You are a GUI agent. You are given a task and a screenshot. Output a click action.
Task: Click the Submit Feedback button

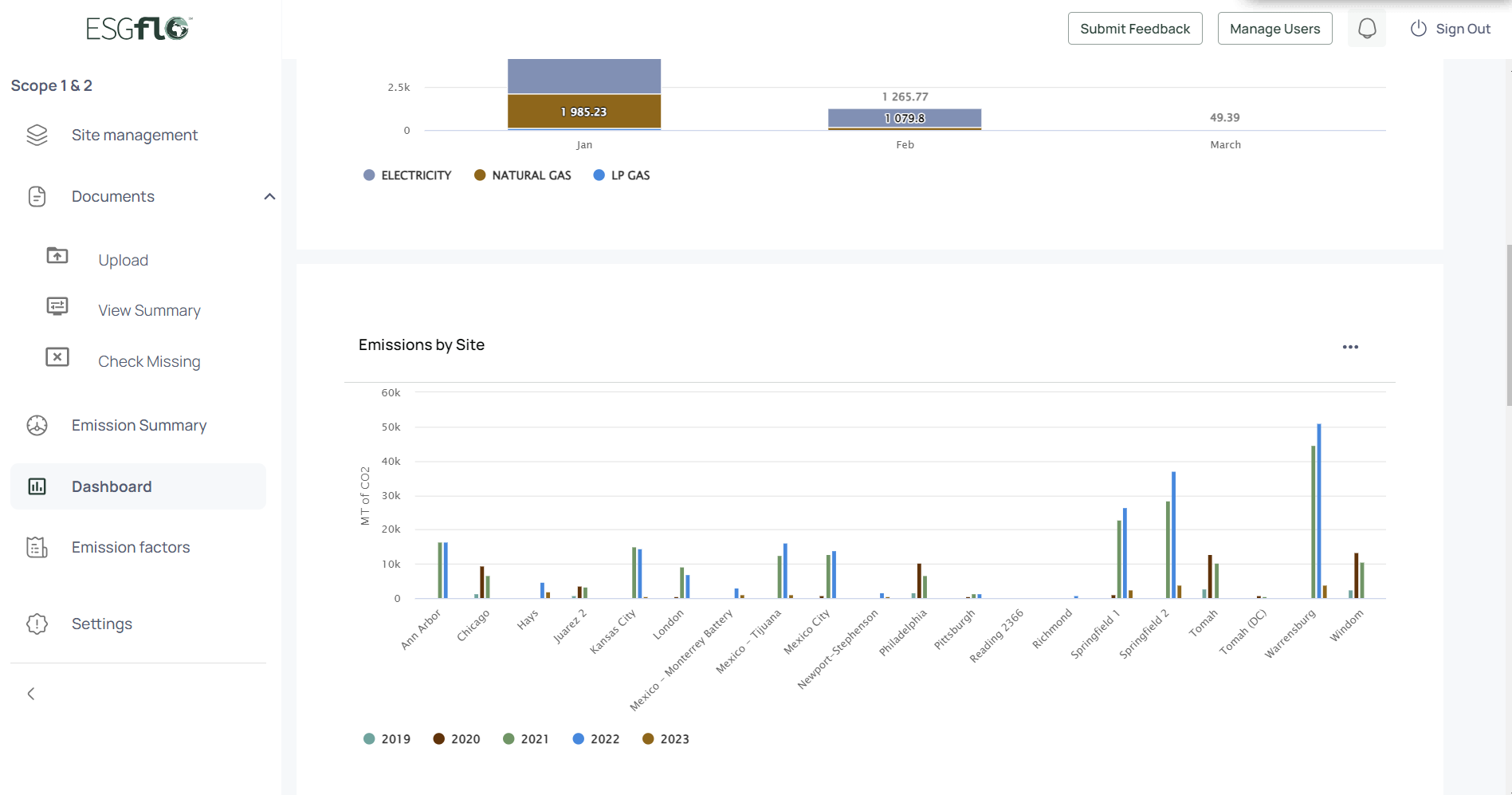click(x=1135, y=28)
